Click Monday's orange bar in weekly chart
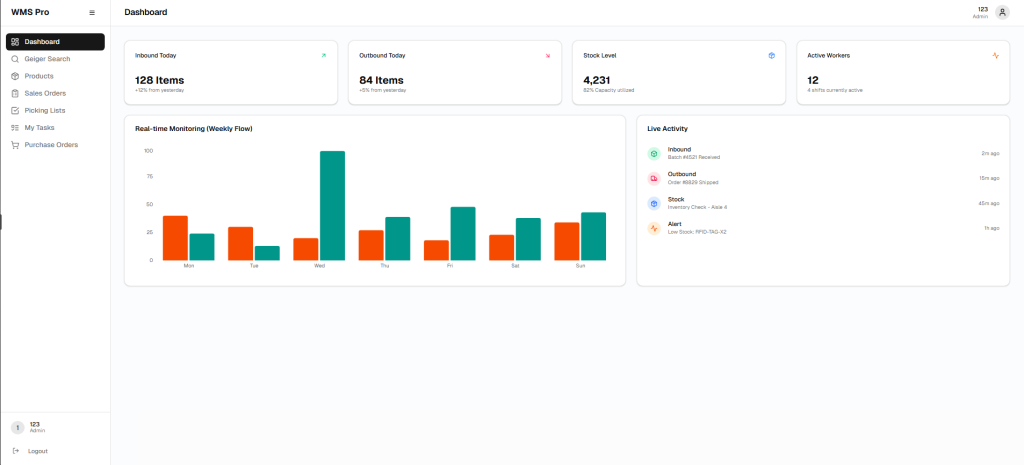 (176, 238)
